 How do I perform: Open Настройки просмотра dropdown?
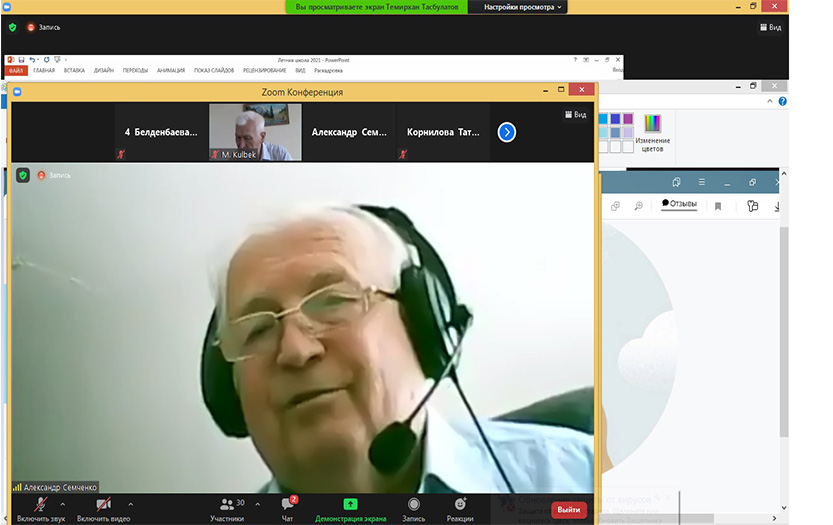(524, 7)
